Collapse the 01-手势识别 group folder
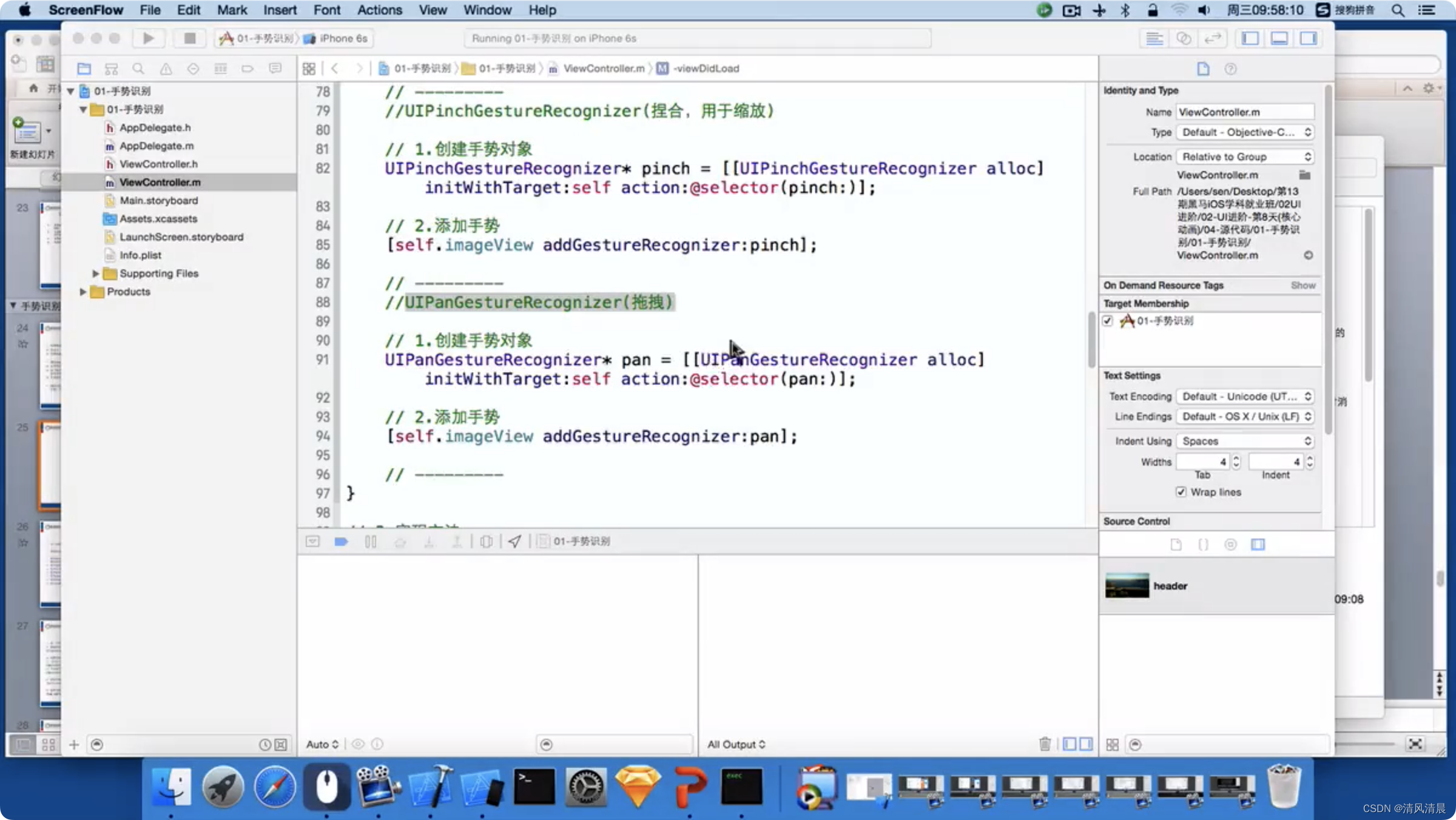Viewport: 1456px width, 820px height. click(x=83, y=109)
